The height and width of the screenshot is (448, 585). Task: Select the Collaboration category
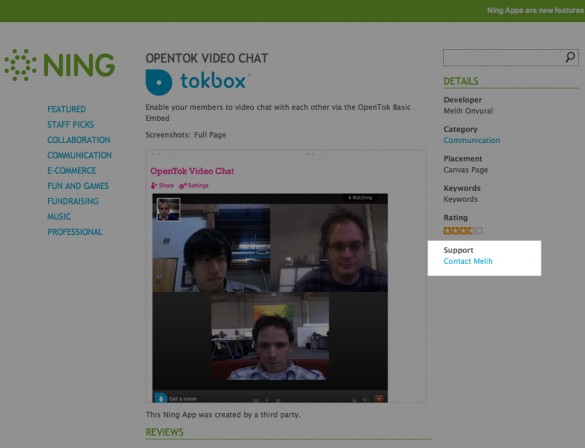[x=78, y=140]
